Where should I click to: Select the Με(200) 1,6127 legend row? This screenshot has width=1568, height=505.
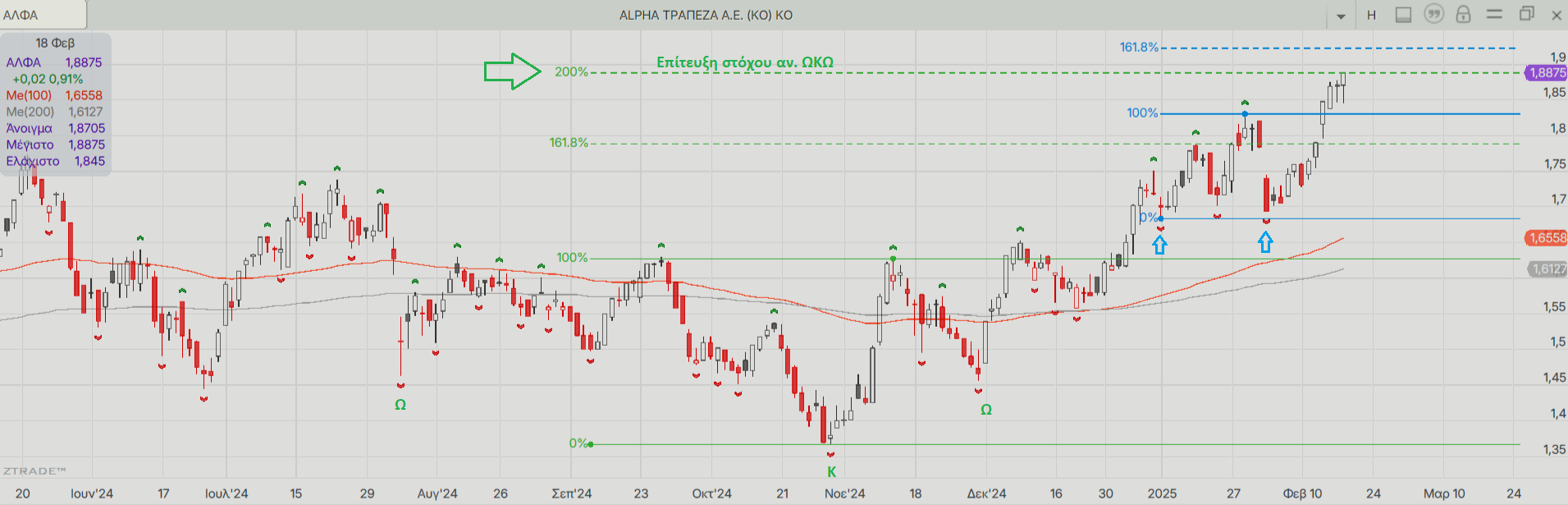[x=54, y=112]
